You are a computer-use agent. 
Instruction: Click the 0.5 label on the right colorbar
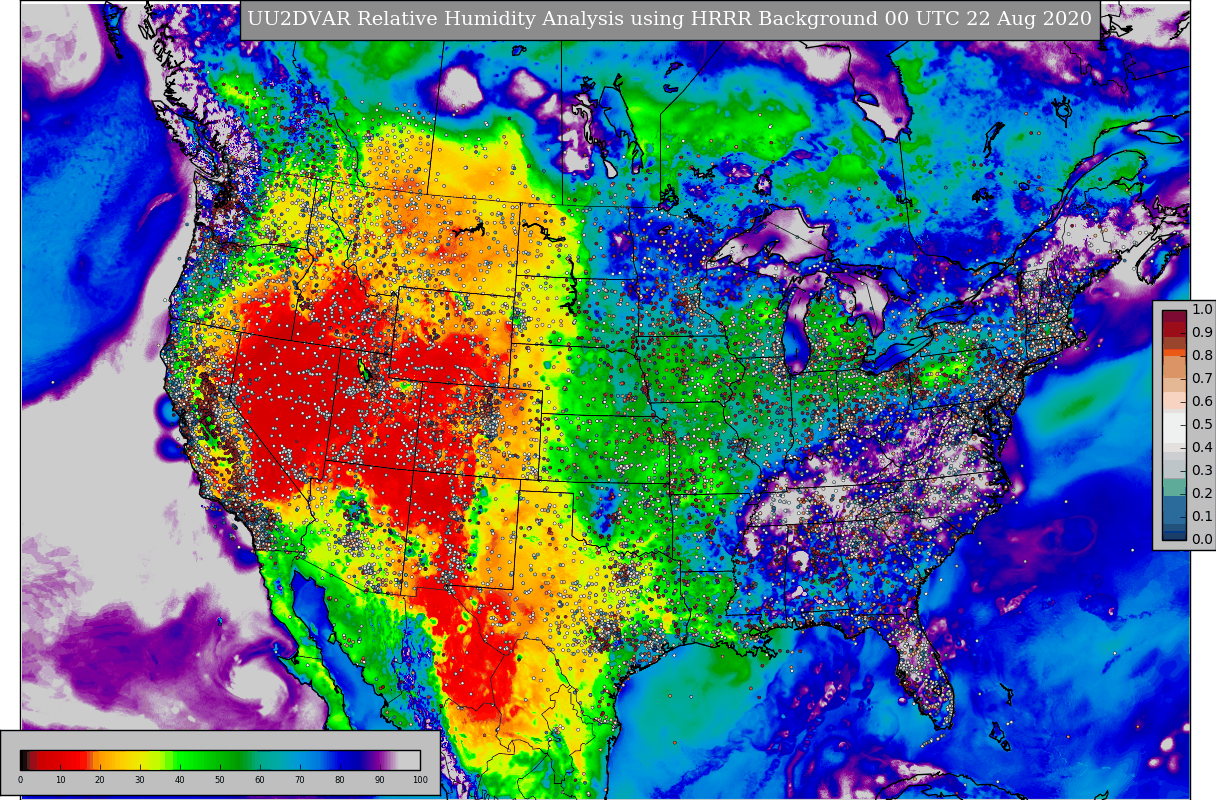click(x=1202, y=425)
